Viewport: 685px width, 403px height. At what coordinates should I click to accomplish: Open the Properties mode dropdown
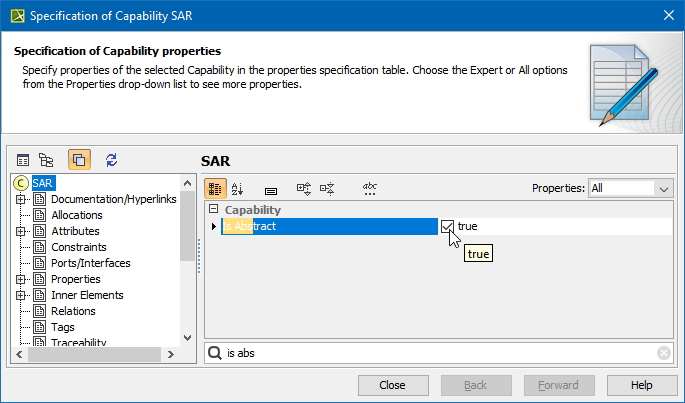point(664,188)
